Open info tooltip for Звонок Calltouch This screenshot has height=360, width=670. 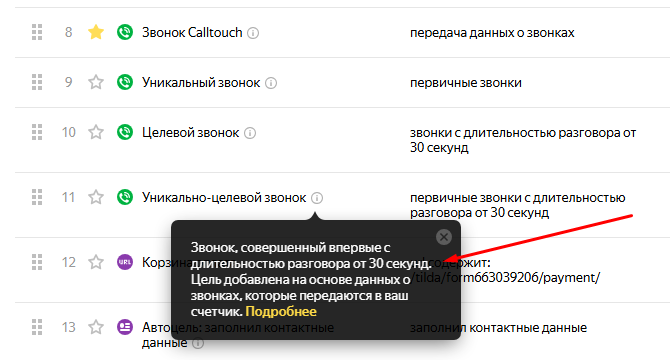[x=253, y=33]
